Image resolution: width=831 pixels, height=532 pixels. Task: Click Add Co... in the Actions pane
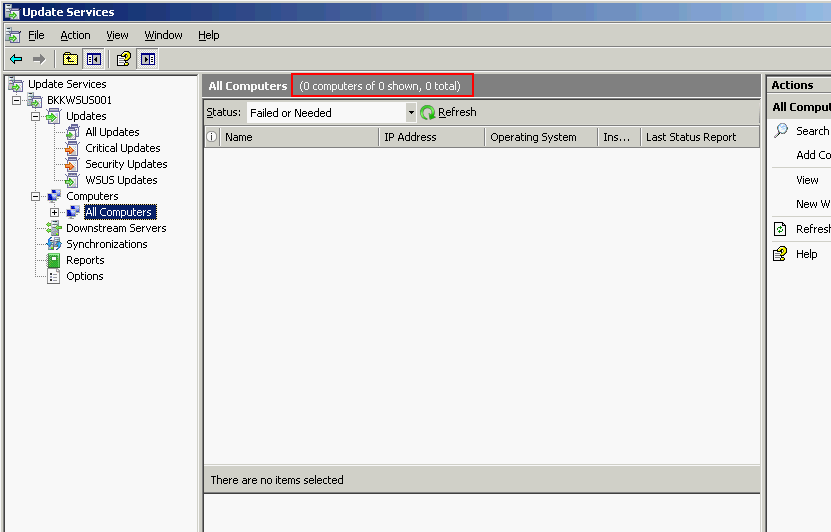coord(813,155)
